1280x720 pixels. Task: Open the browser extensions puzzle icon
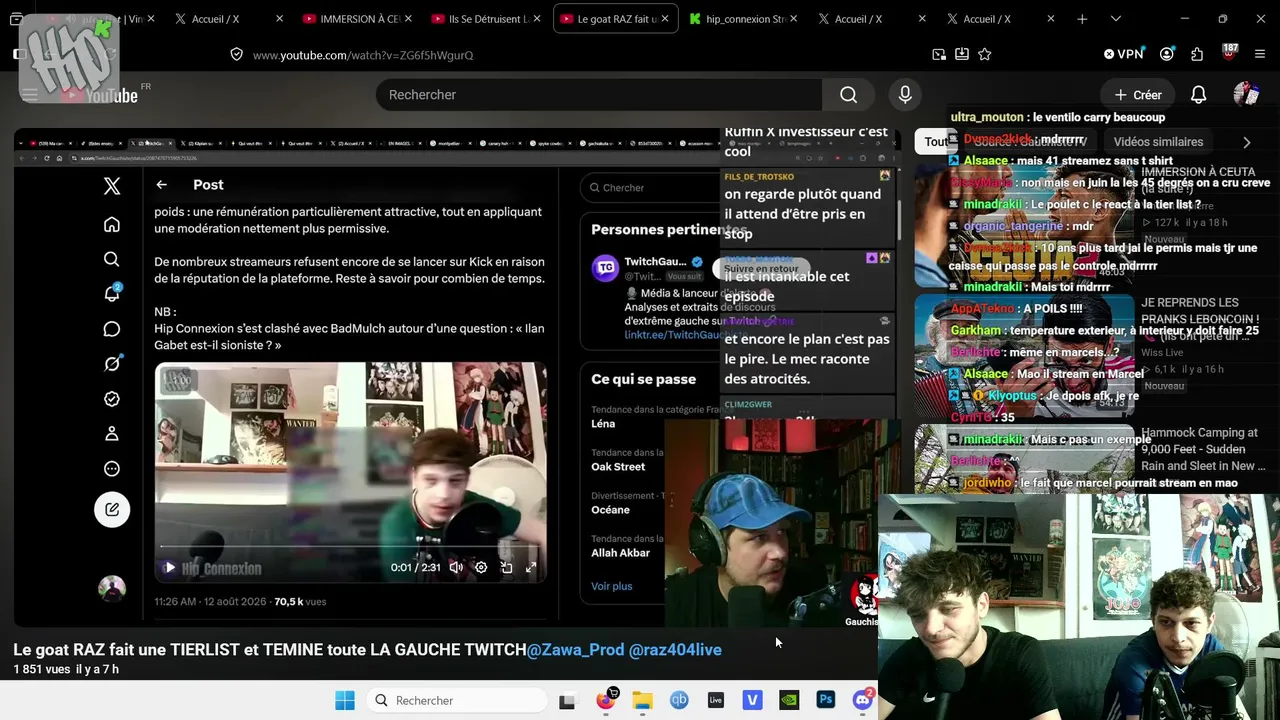pyautogui.click(x=1197, y=54)
